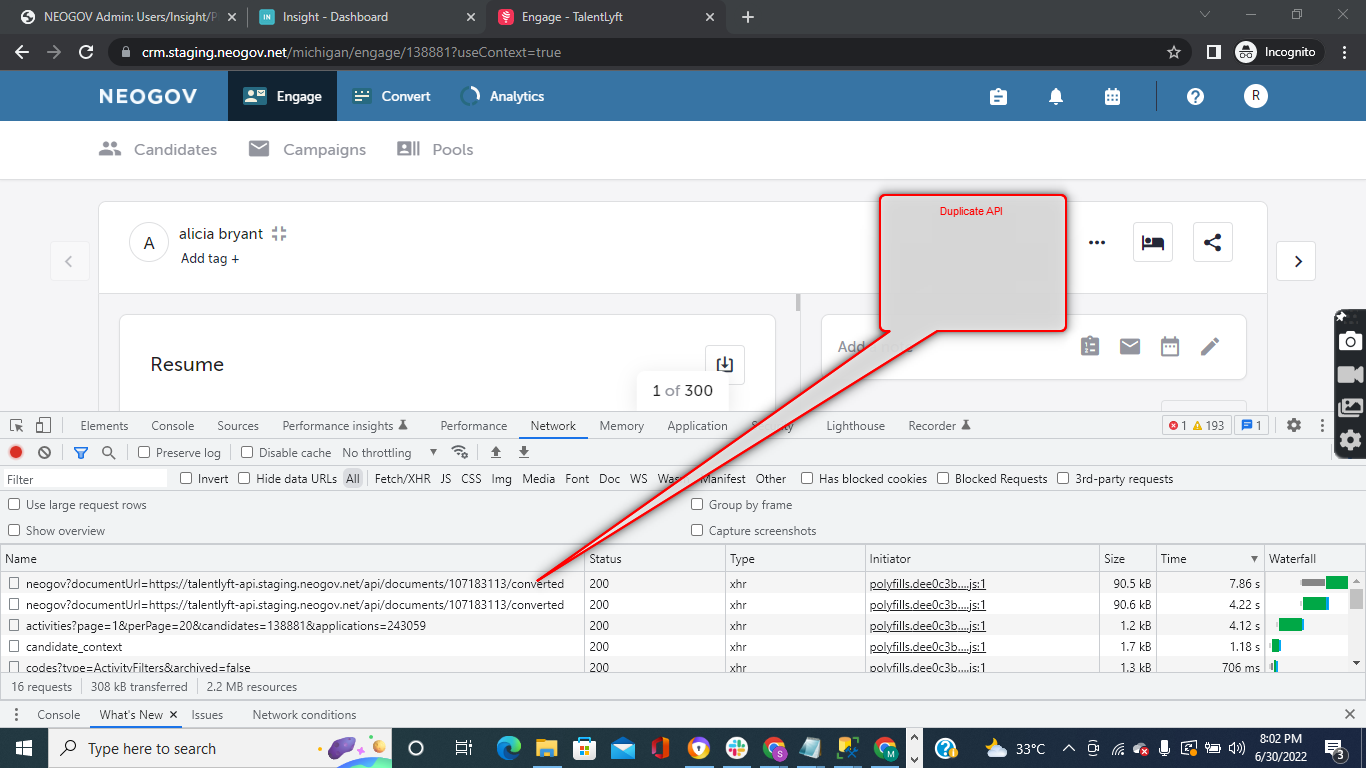1366x768 pixels.
Task: Download the resume using download icon
Action: tap(725, 364)
